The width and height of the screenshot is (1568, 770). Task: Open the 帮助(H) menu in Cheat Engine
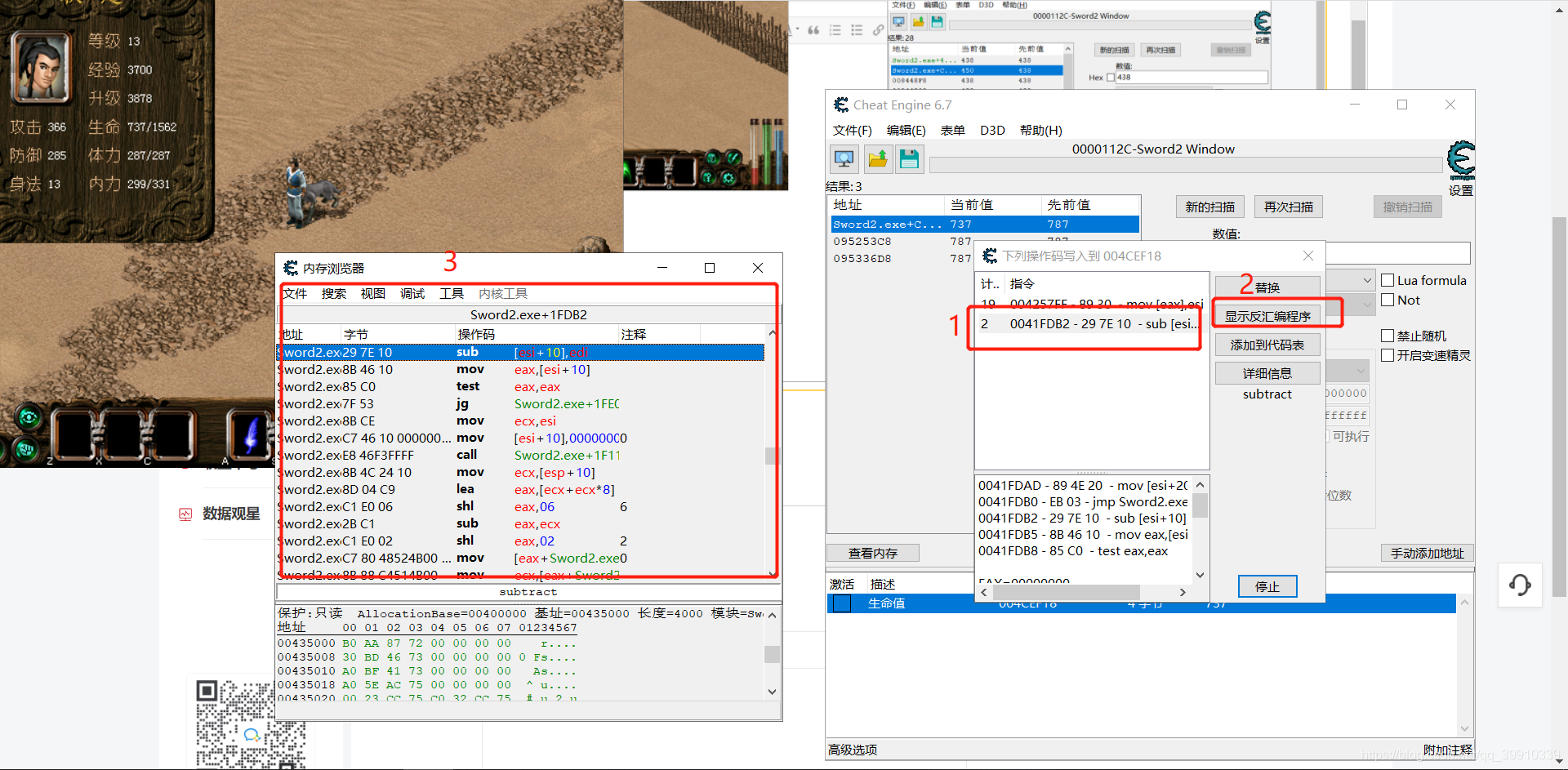tap(1040, 131)
